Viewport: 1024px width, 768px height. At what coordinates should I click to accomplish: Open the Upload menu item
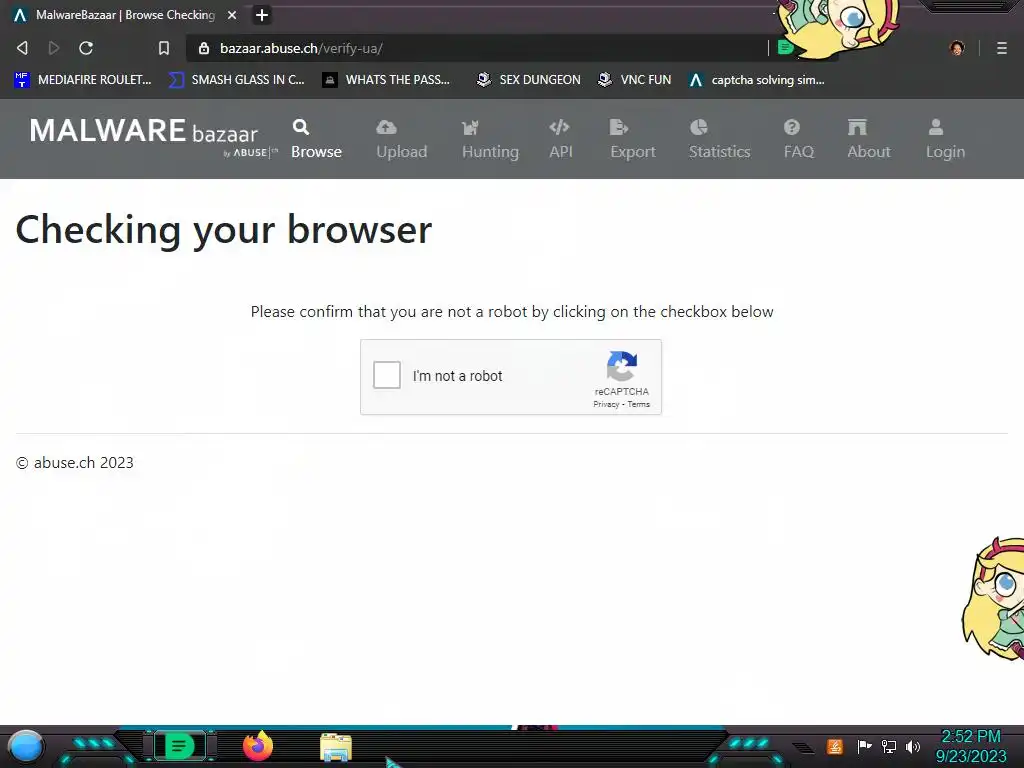pyautogui.click(x=402, y=139)
